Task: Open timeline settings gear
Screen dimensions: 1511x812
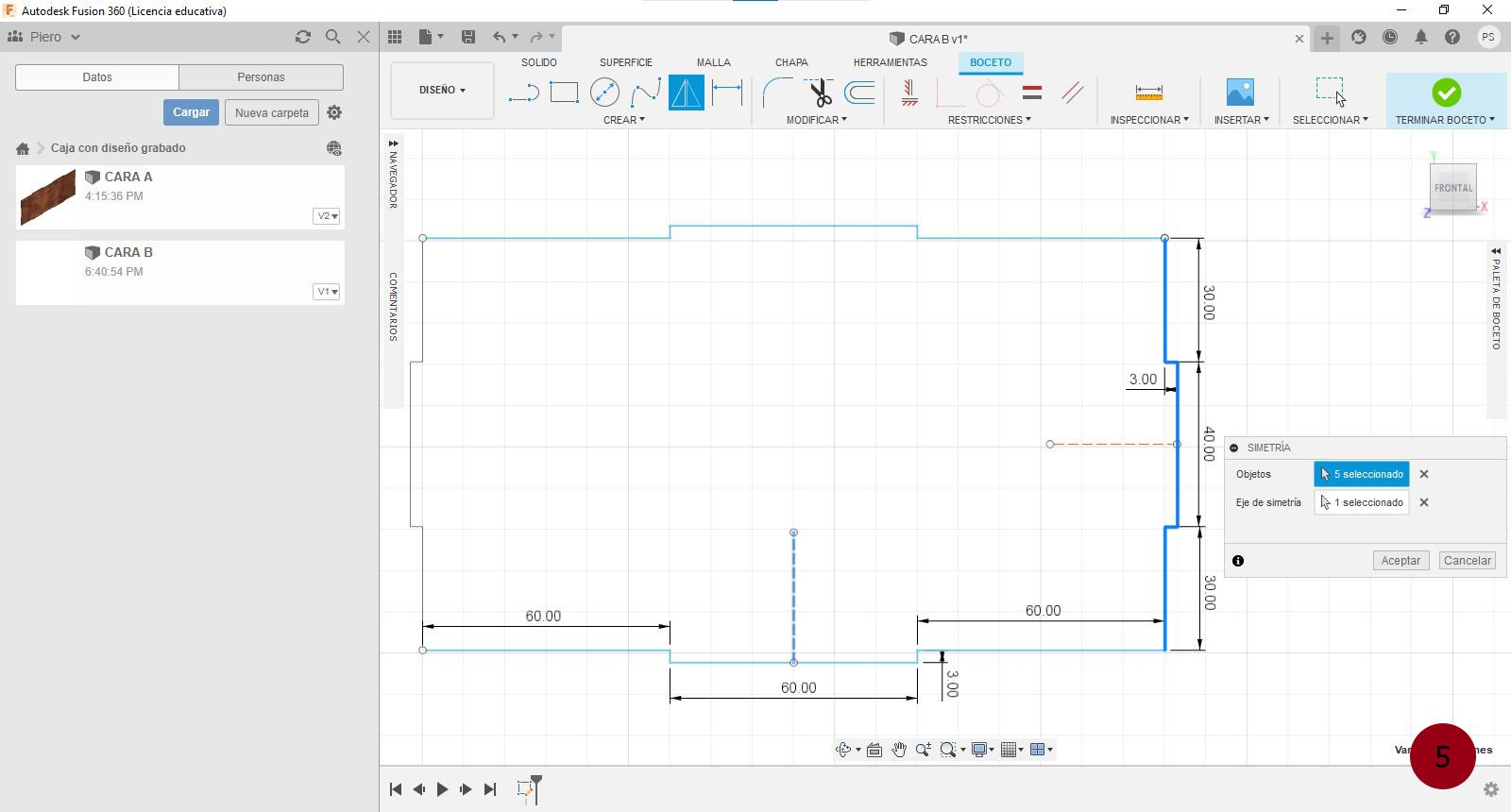Action: [1491, 789]
